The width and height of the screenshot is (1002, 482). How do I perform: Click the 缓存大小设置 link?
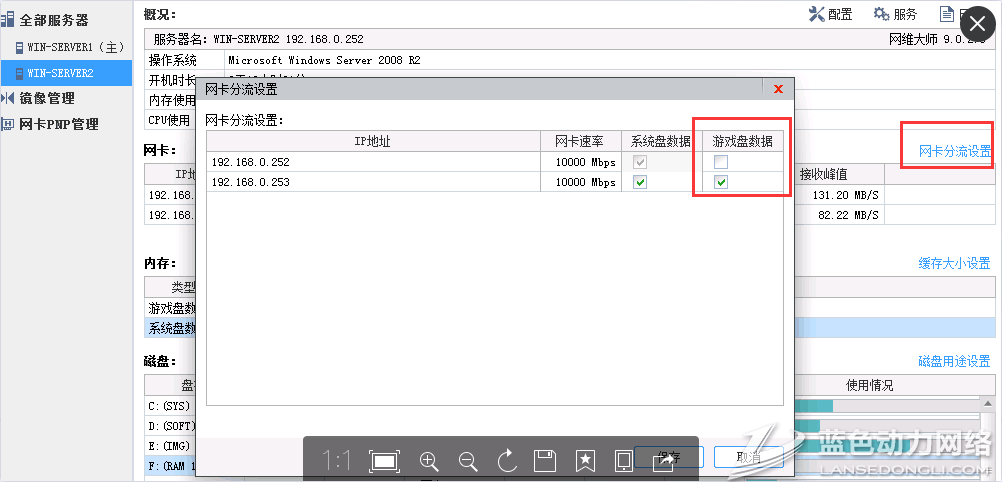pos(954,264)
